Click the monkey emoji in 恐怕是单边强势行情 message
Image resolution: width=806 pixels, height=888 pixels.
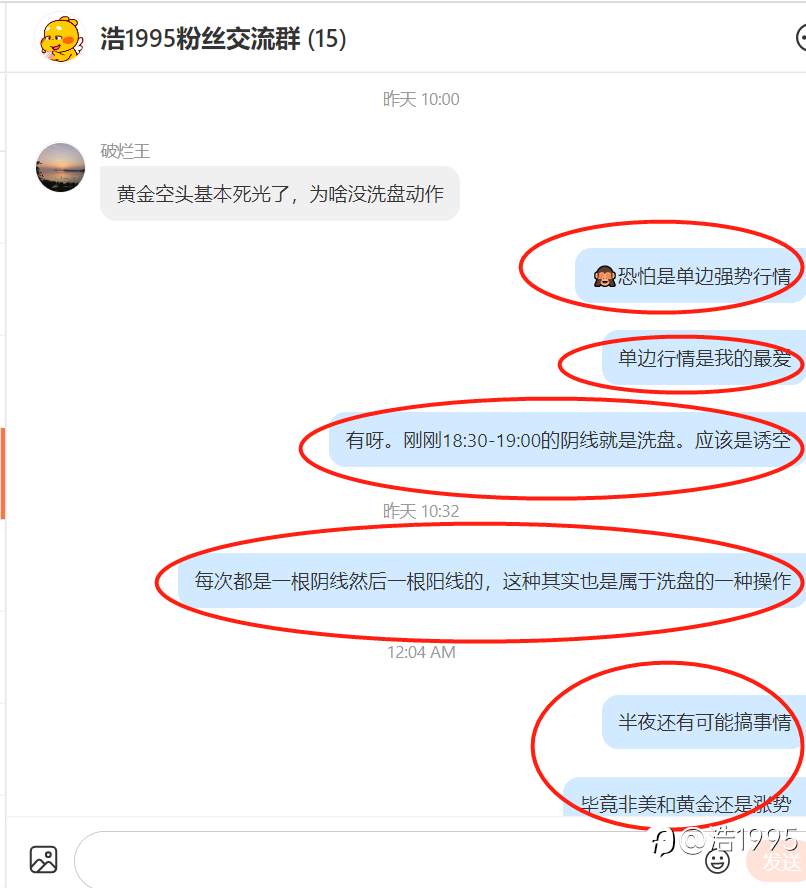(x=604, y=276)
